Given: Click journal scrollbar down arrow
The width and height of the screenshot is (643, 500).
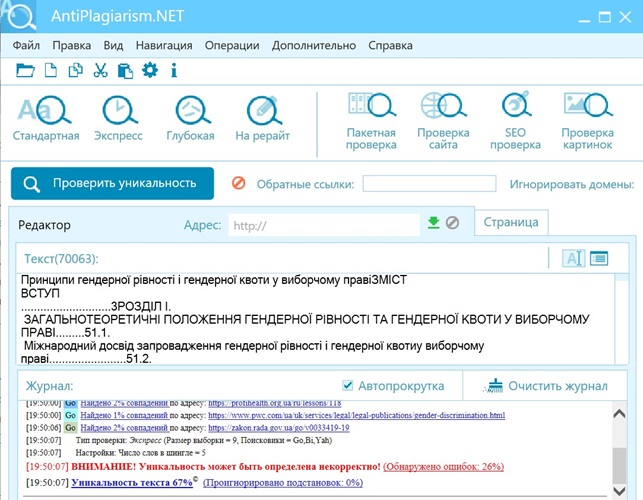Looking at the screenshot, I should [619, 491].
